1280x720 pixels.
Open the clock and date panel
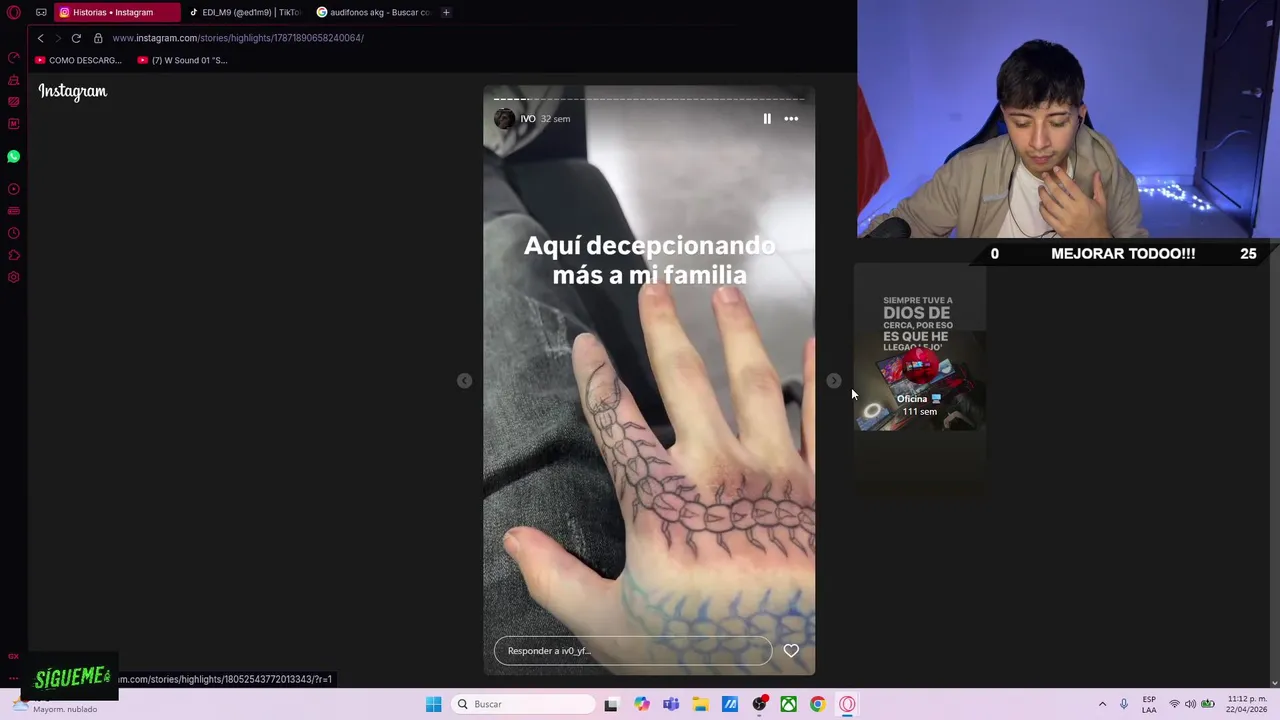1247,704
